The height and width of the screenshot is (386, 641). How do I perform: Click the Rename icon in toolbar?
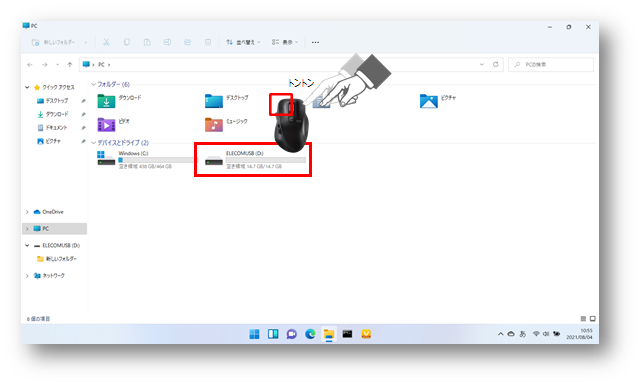coord(167,42)
